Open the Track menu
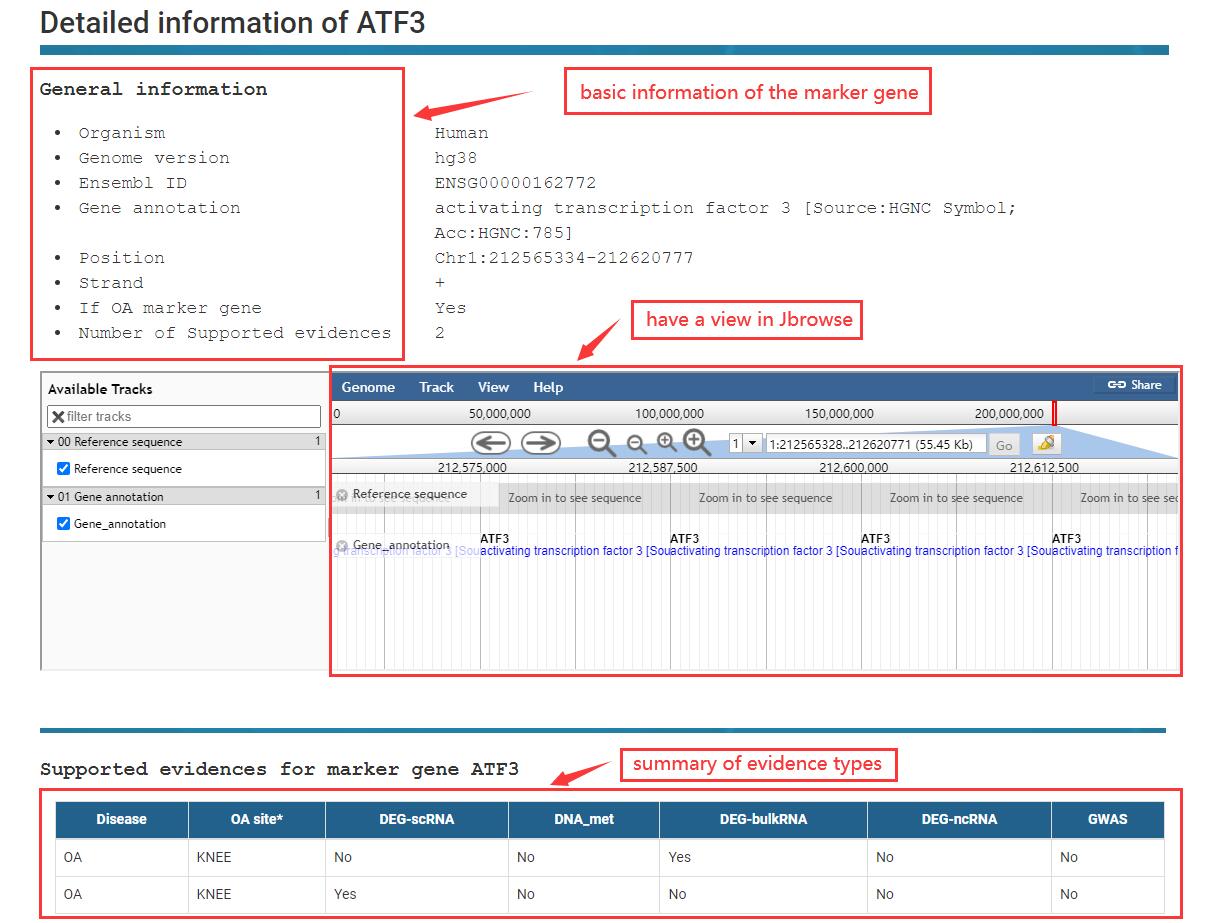 click(436, 387)
